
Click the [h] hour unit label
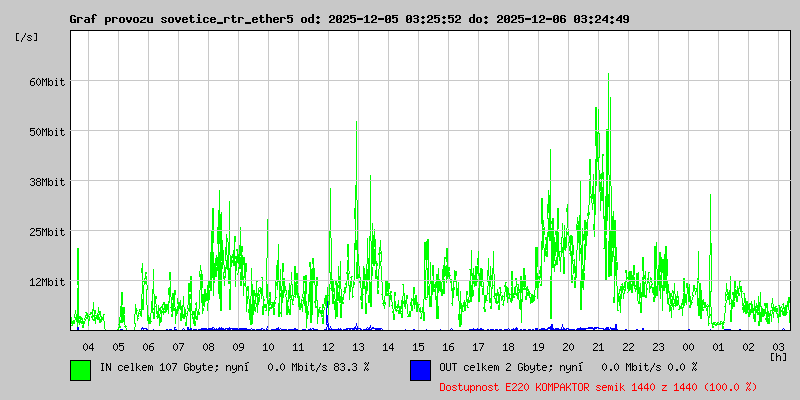(779, 356)
